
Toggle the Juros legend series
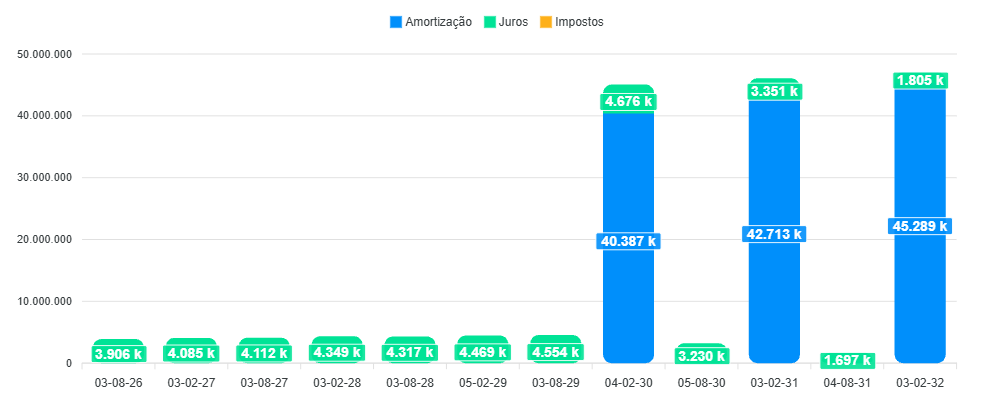512,22
